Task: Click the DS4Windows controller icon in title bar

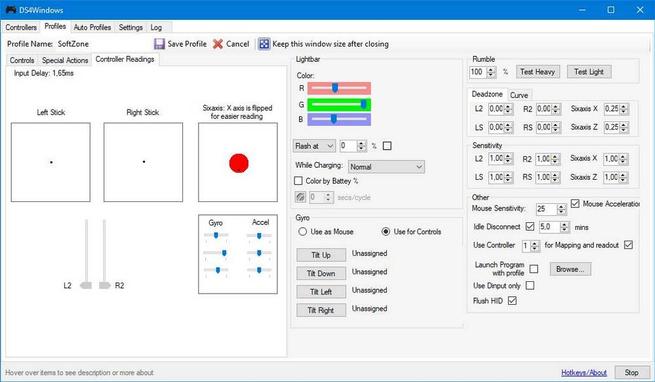Action: (11, 10)
